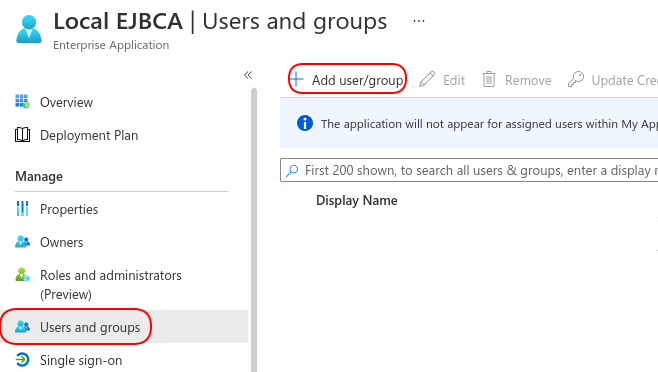658x372 pixels.
Task: Click the users and groups search field
Action: tap(469, 170)
